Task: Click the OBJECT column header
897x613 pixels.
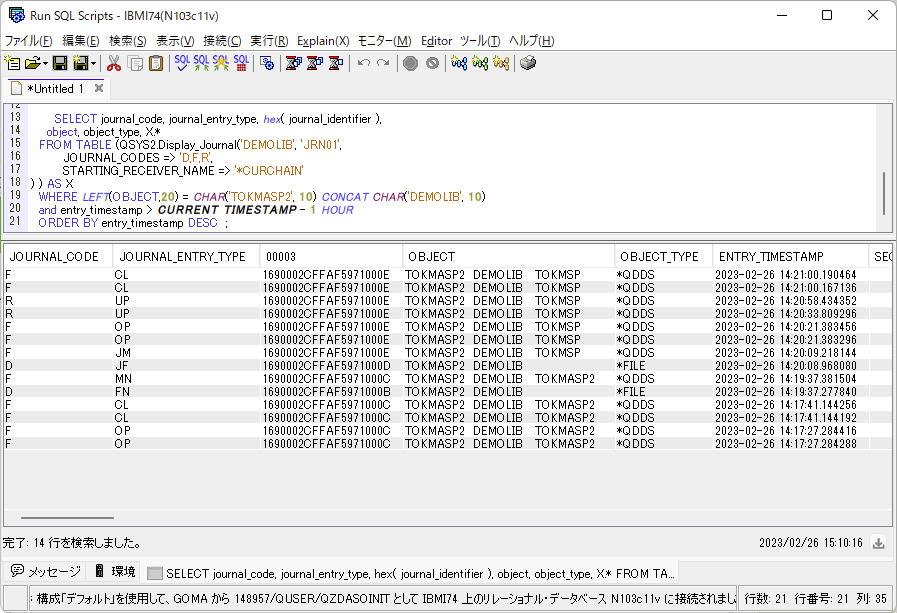Action: click(509, 257)
